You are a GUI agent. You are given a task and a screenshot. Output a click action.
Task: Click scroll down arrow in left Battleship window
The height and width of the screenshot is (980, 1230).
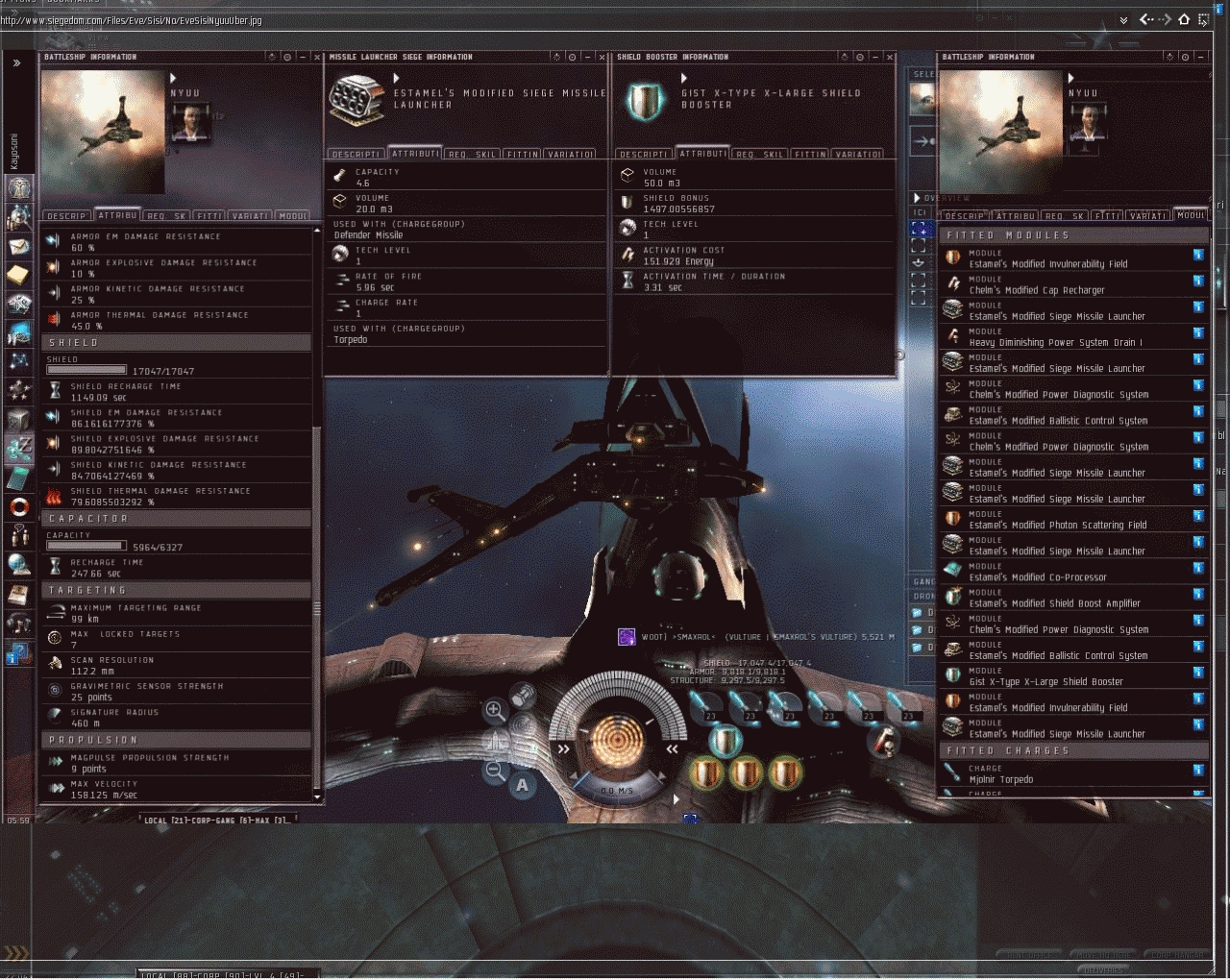tap(317, 796)
